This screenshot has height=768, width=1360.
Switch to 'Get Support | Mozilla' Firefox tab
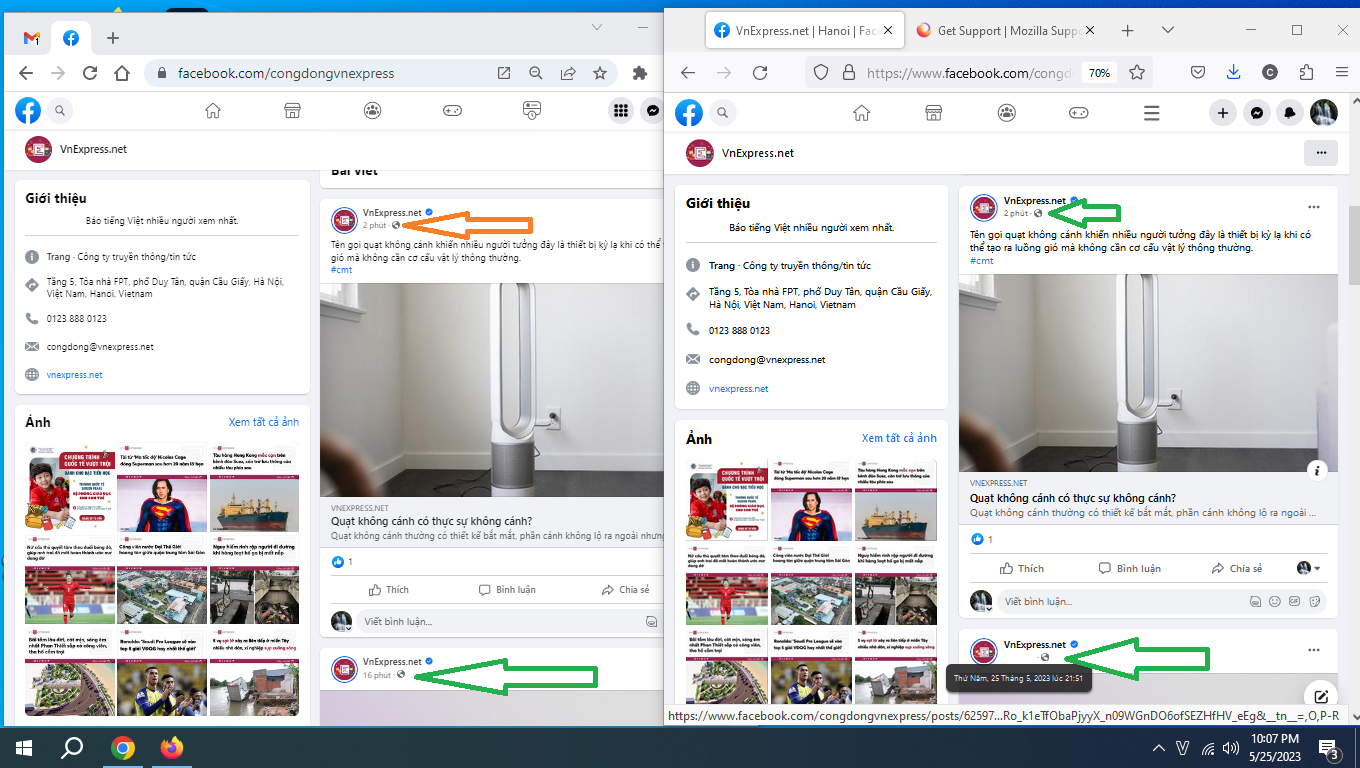tap(1005, 30)
